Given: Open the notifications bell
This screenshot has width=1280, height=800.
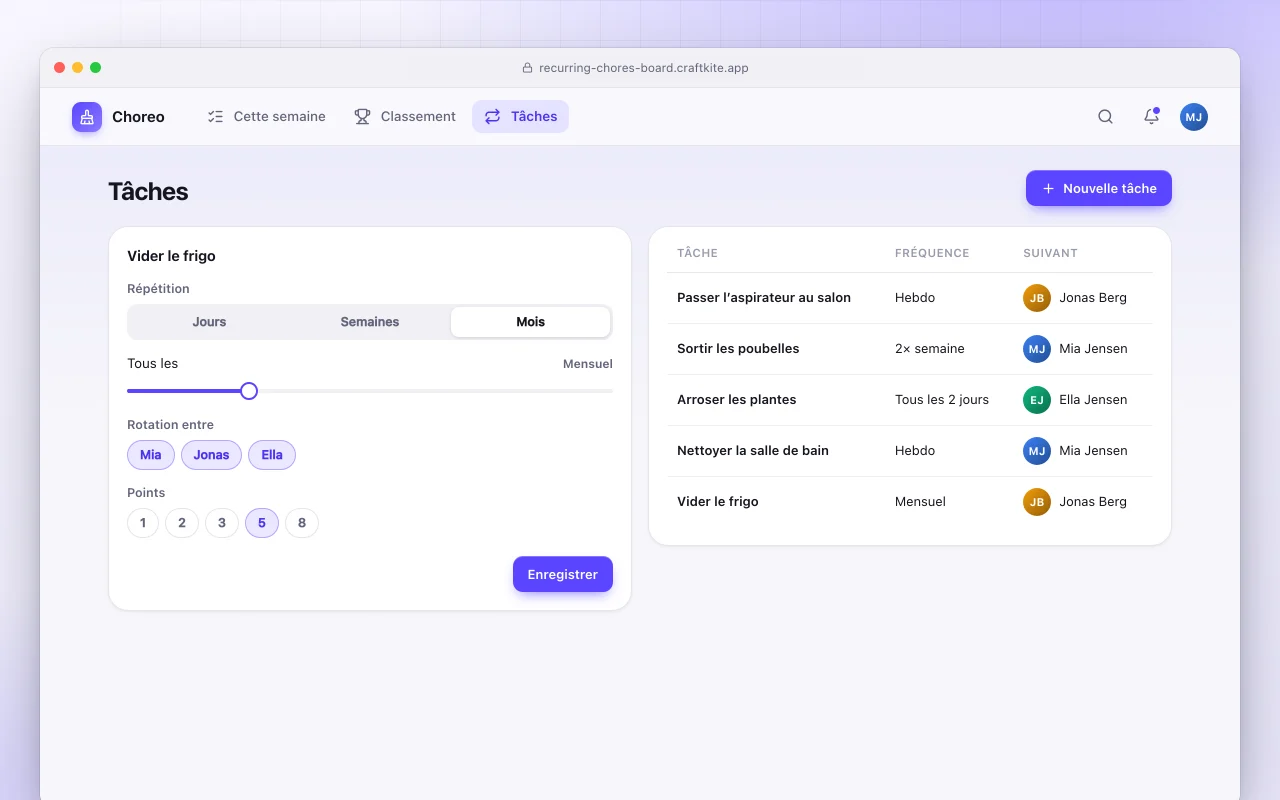Looking at the screenshot, I should (x=1151, y=117).
